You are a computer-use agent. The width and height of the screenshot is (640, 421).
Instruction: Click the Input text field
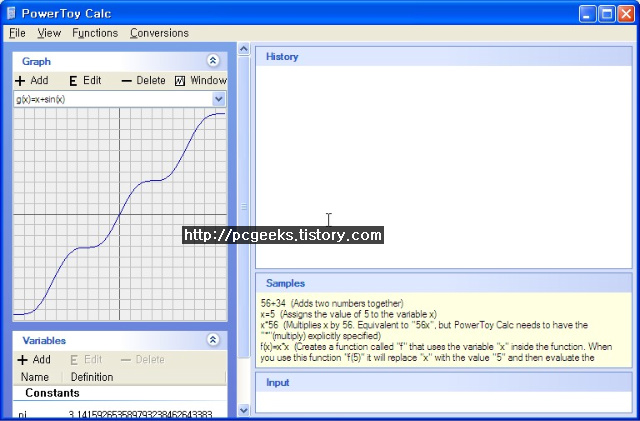click(x=444, y=402)
